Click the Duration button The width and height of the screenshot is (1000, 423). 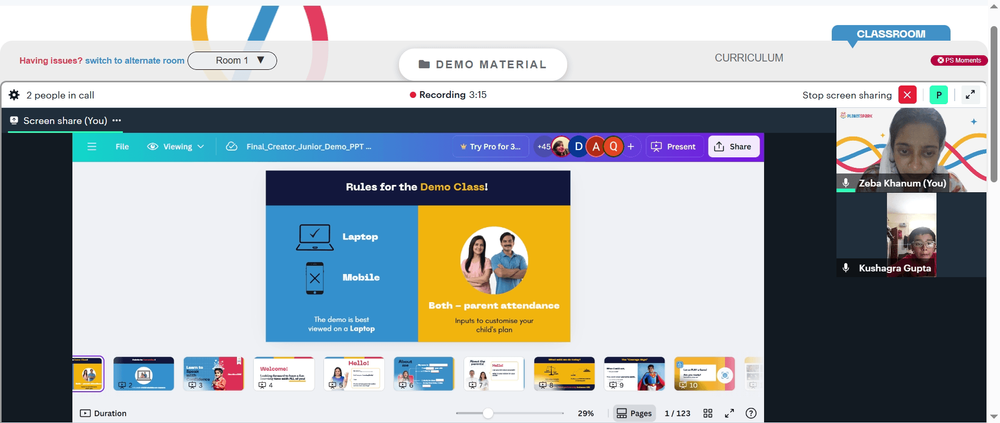tap(103, 413)
